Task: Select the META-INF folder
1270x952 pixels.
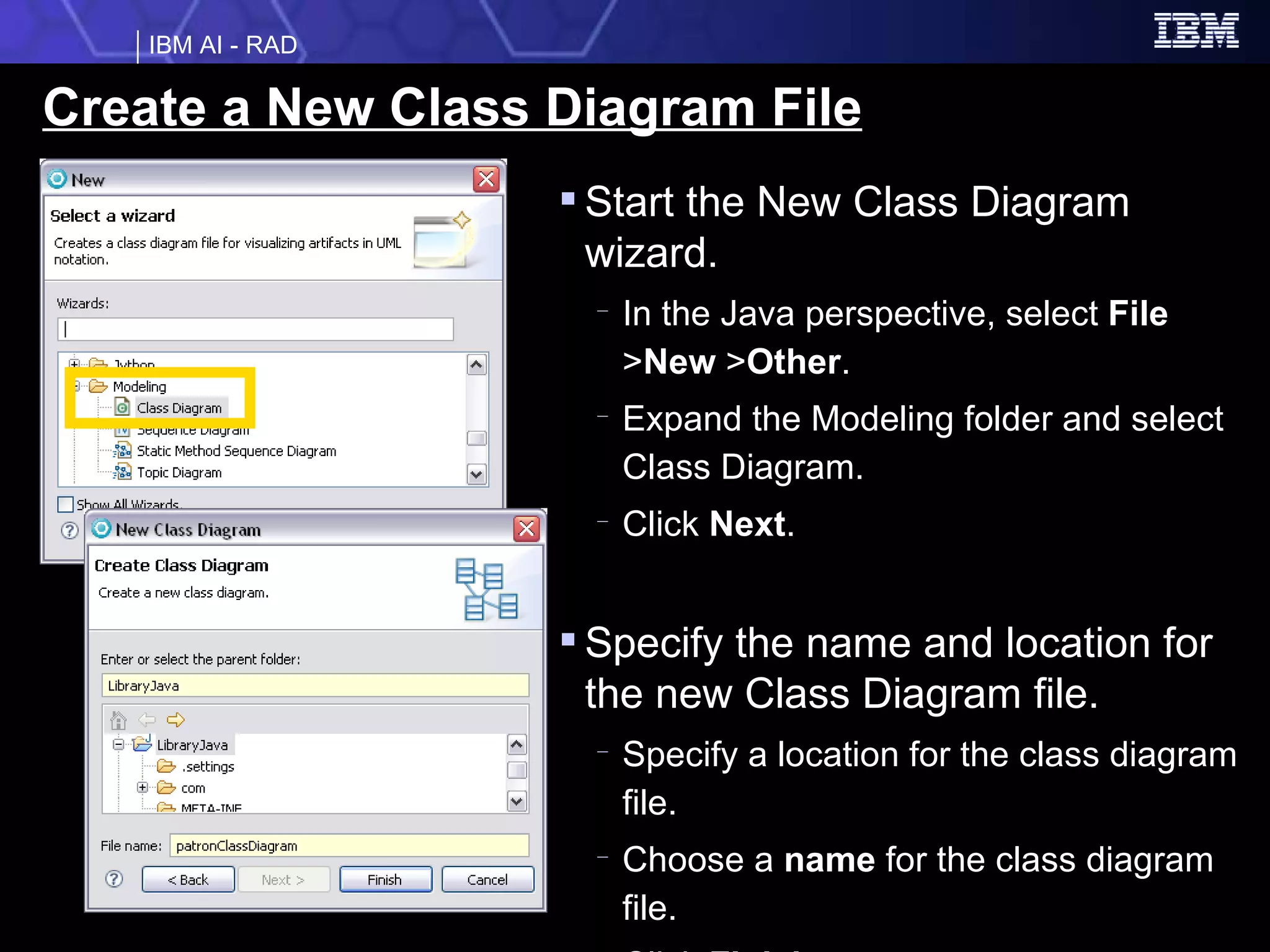Action: pyautogui.click(x=211, y=808)
